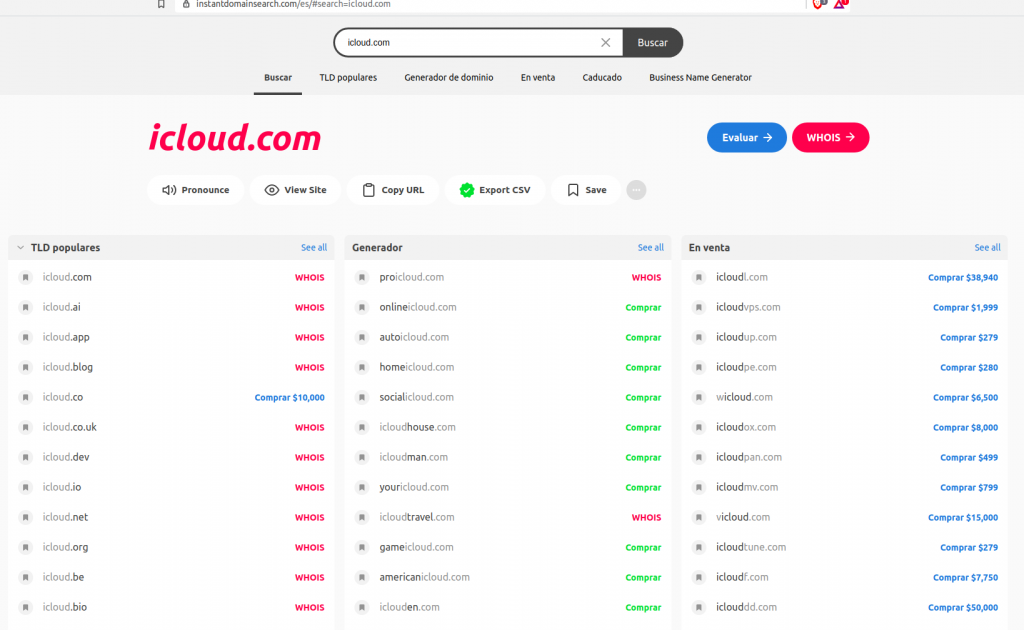Click the large icloud.com heading
This screenshot has height=630, width=1024.
point(235,138)
